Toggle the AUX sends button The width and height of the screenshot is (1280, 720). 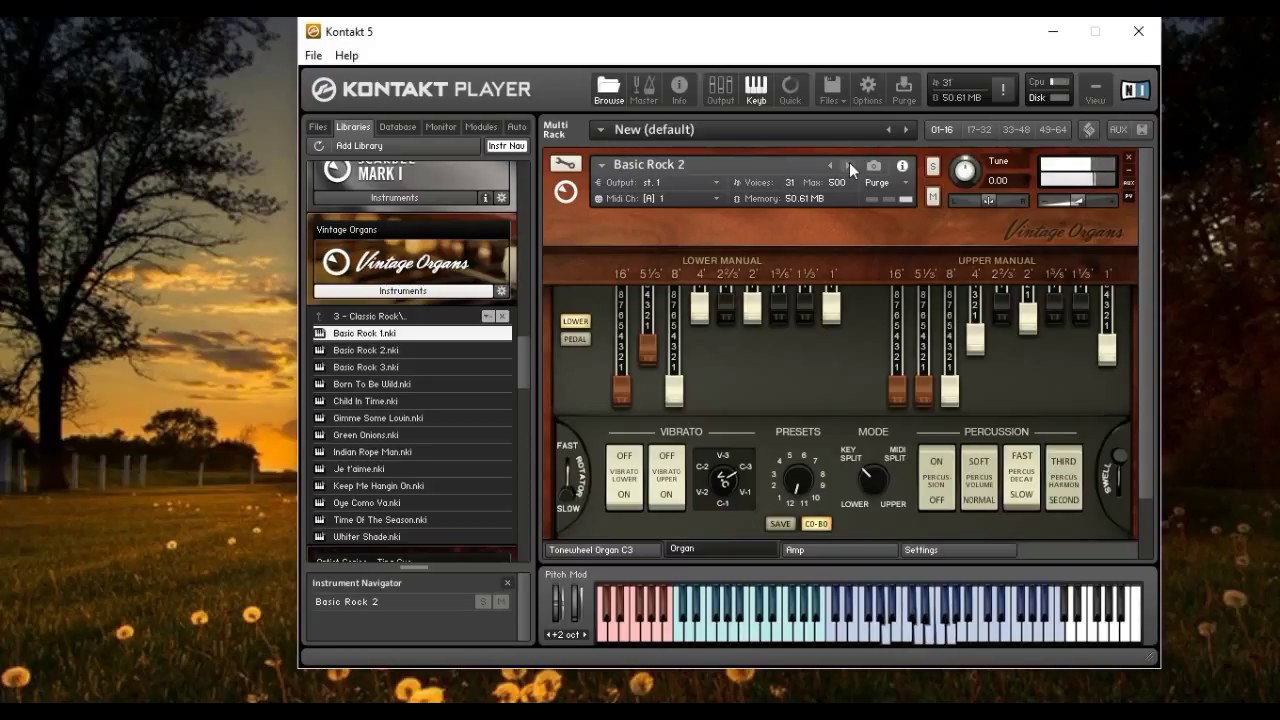1118,130
